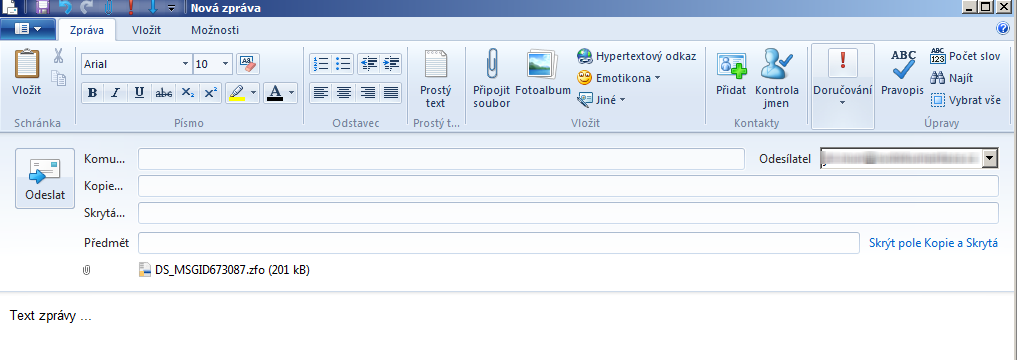Toggle bold formatting
The width and height of the screenshot is (1017, 360).
[x=92, y=93]
